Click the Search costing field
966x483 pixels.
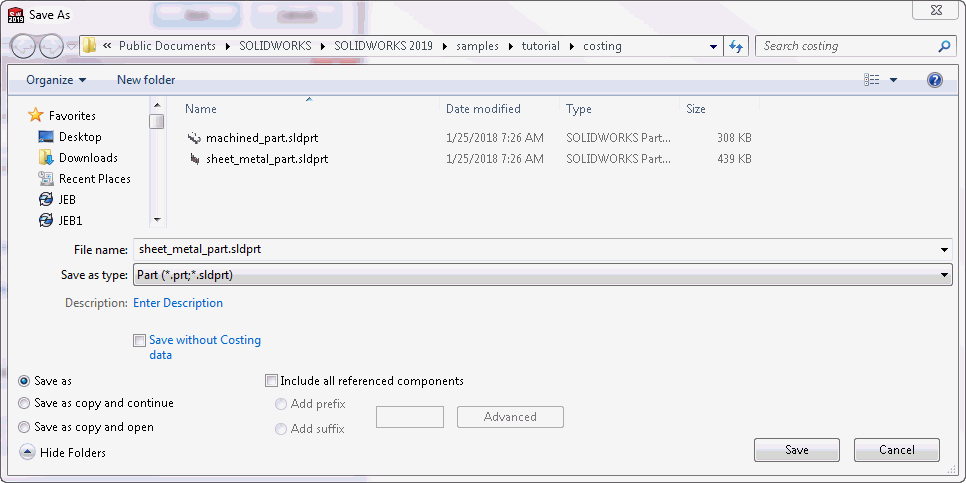[x=847, y=46]
